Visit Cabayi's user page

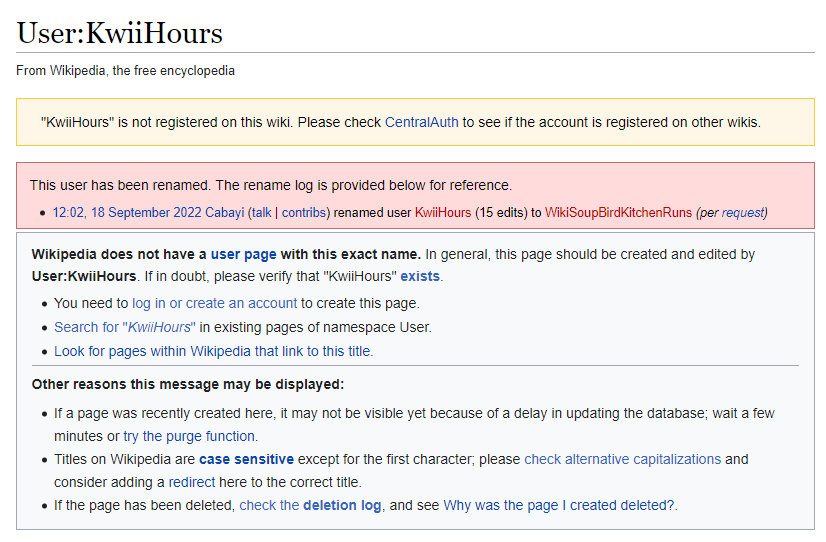pyautogui.click(x=224, y=212)
